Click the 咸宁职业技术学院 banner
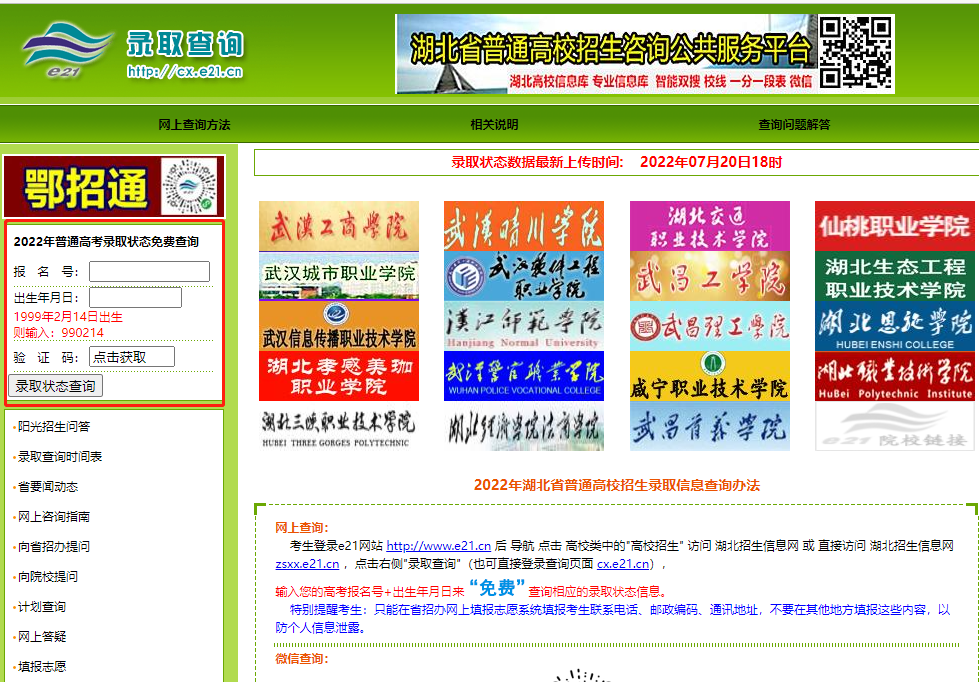The height and width of the screenshot is (682, 979). (709, 376)
